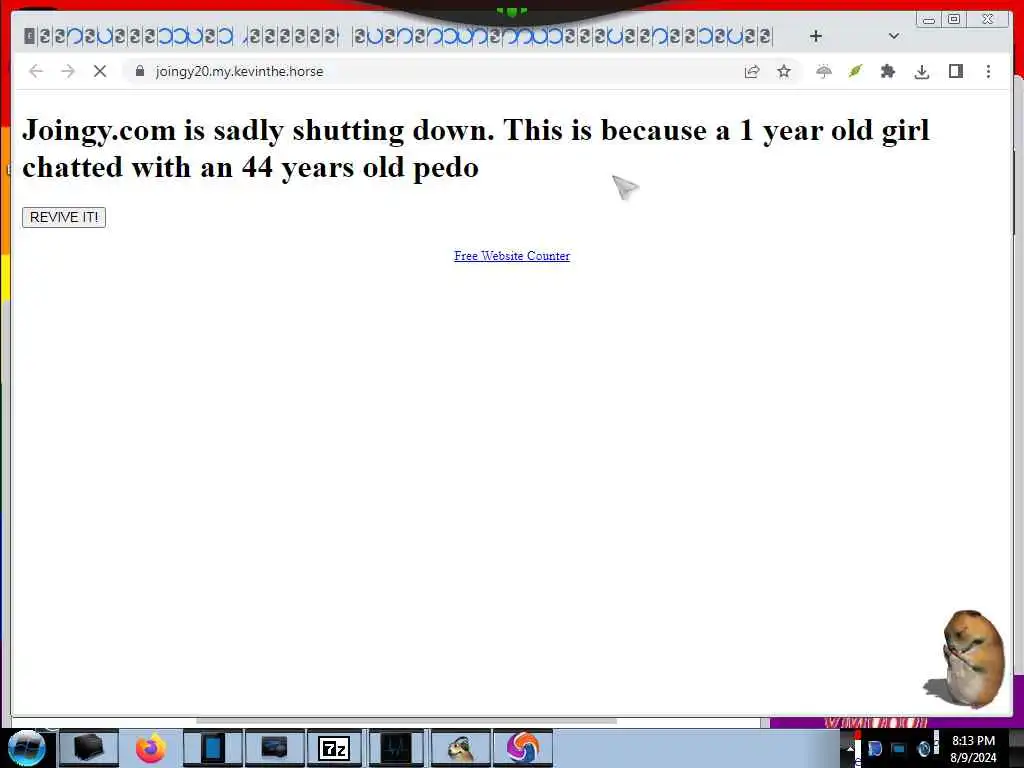The width and height of the screenshot is (1024, 768).
Task: Click the show desktop strip at taskbar end
Action: [1016, 748]
